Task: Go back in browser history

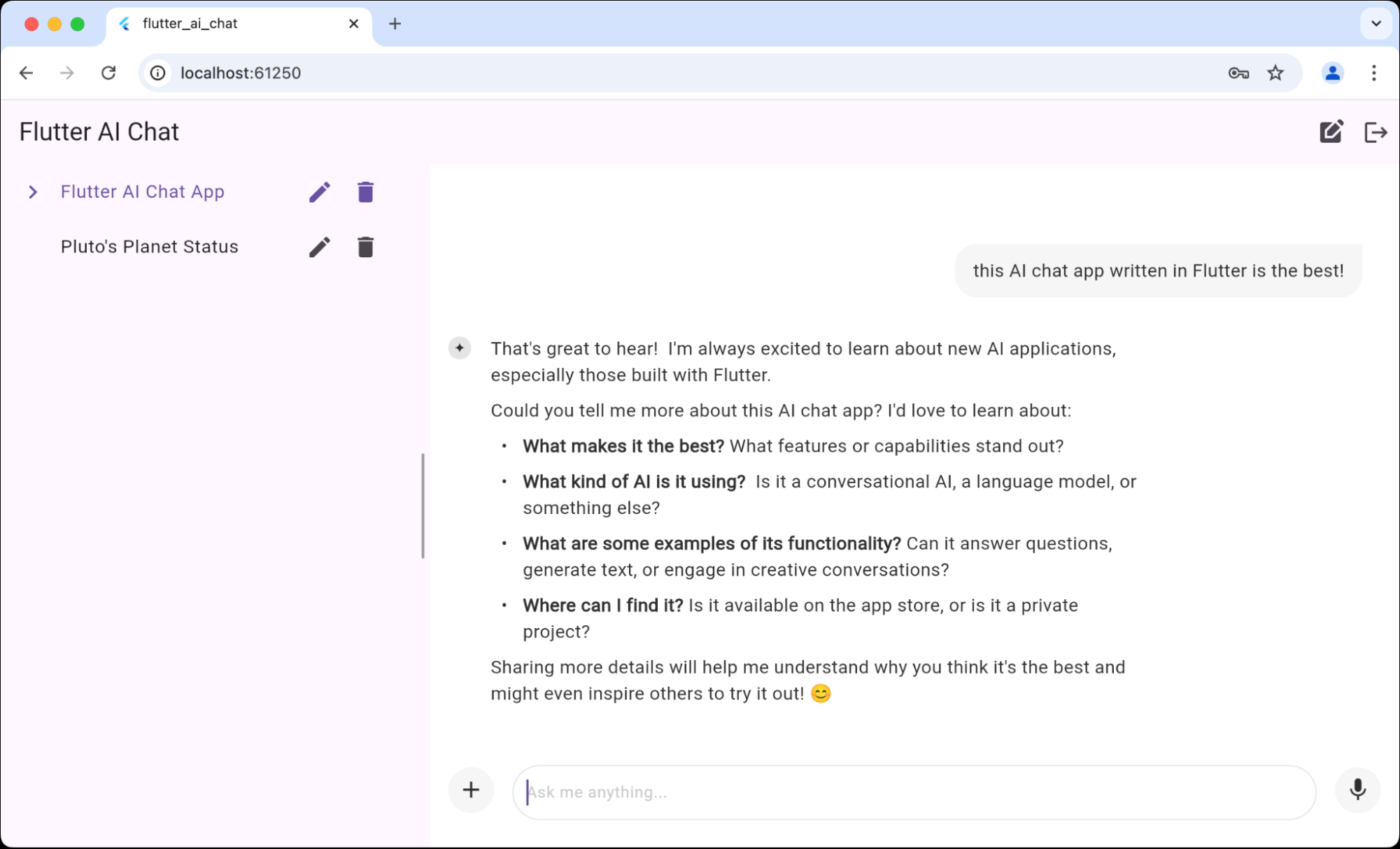Action: pyautogui.click(x=27, y=73)
